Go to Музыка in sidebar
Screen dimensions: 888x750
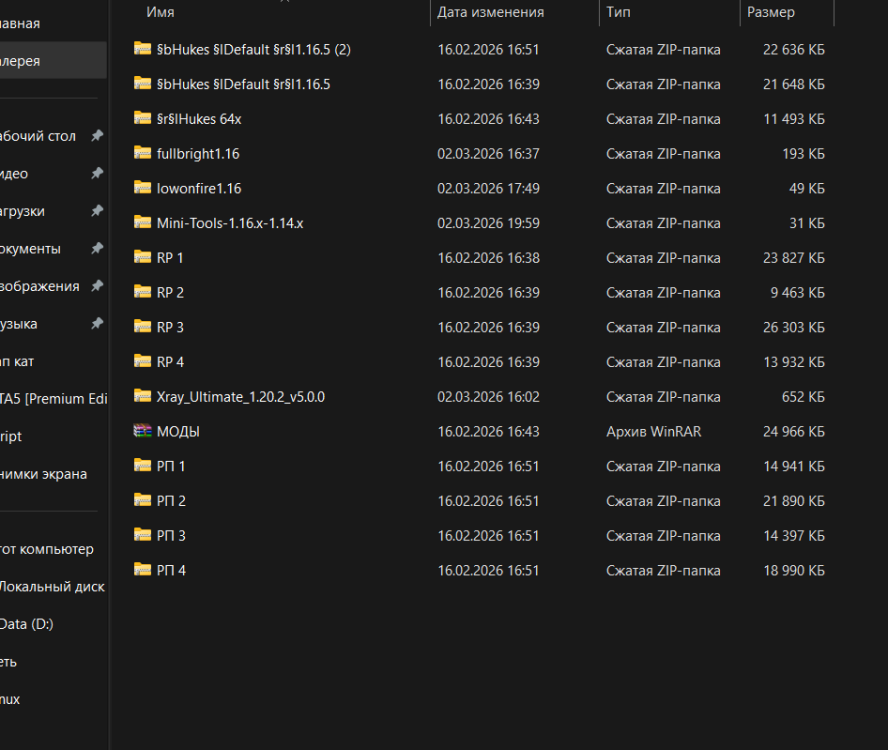tap(19, 324)
